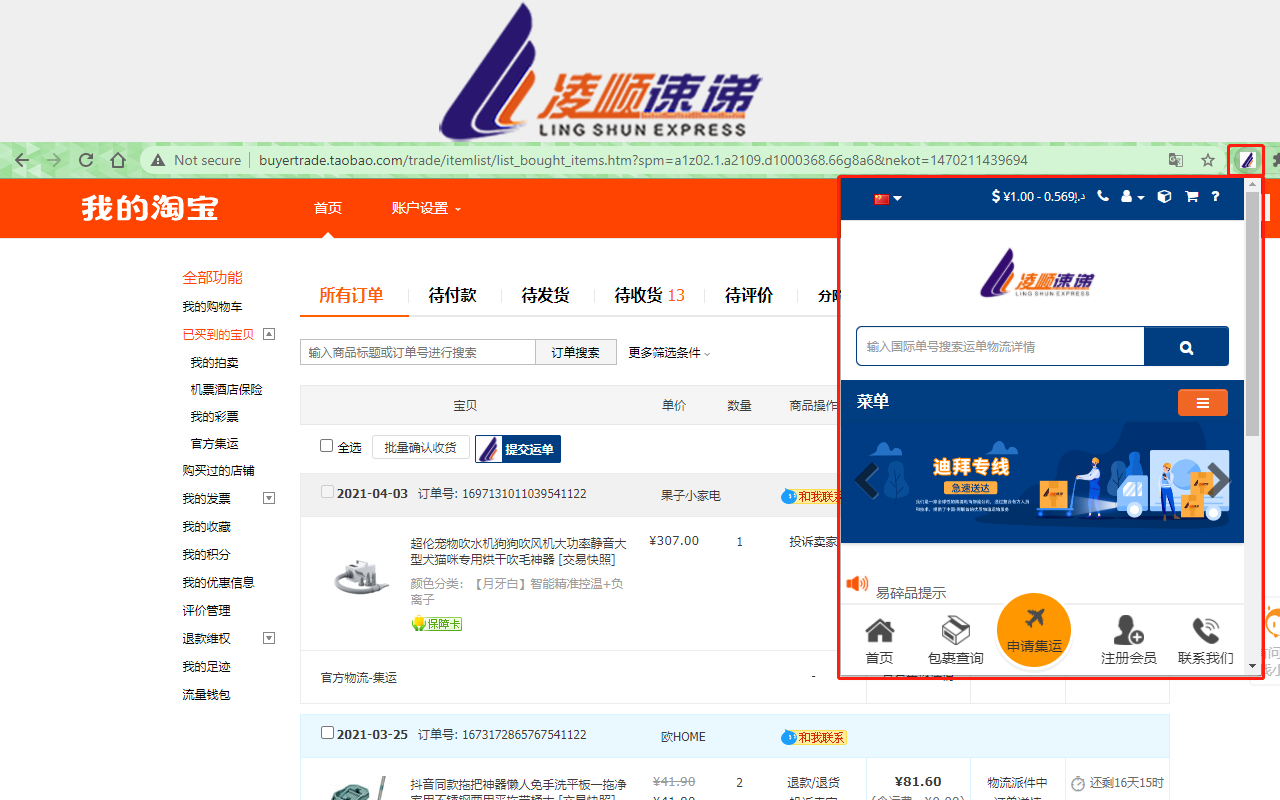
Task: Open 购买过的店铺 in the sidebar
Action: (218, 470)
